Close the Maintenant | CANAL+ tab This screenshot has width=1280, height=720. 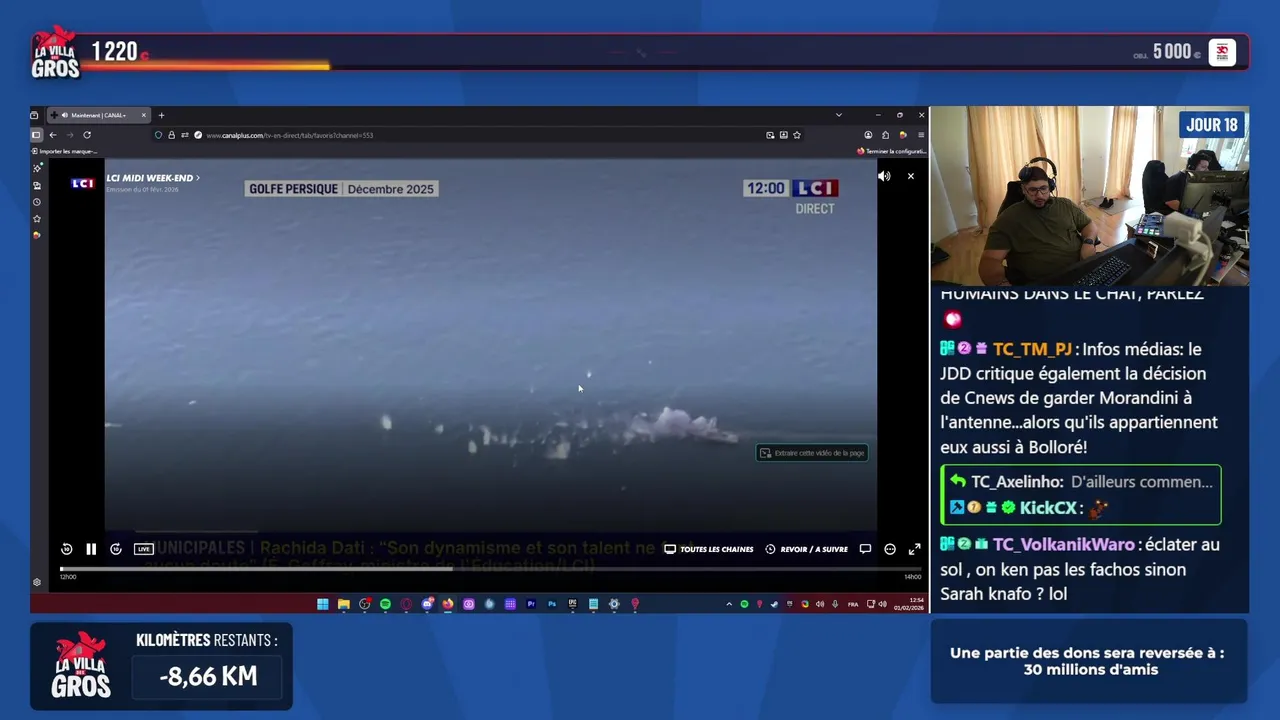[x=143, y=115]
